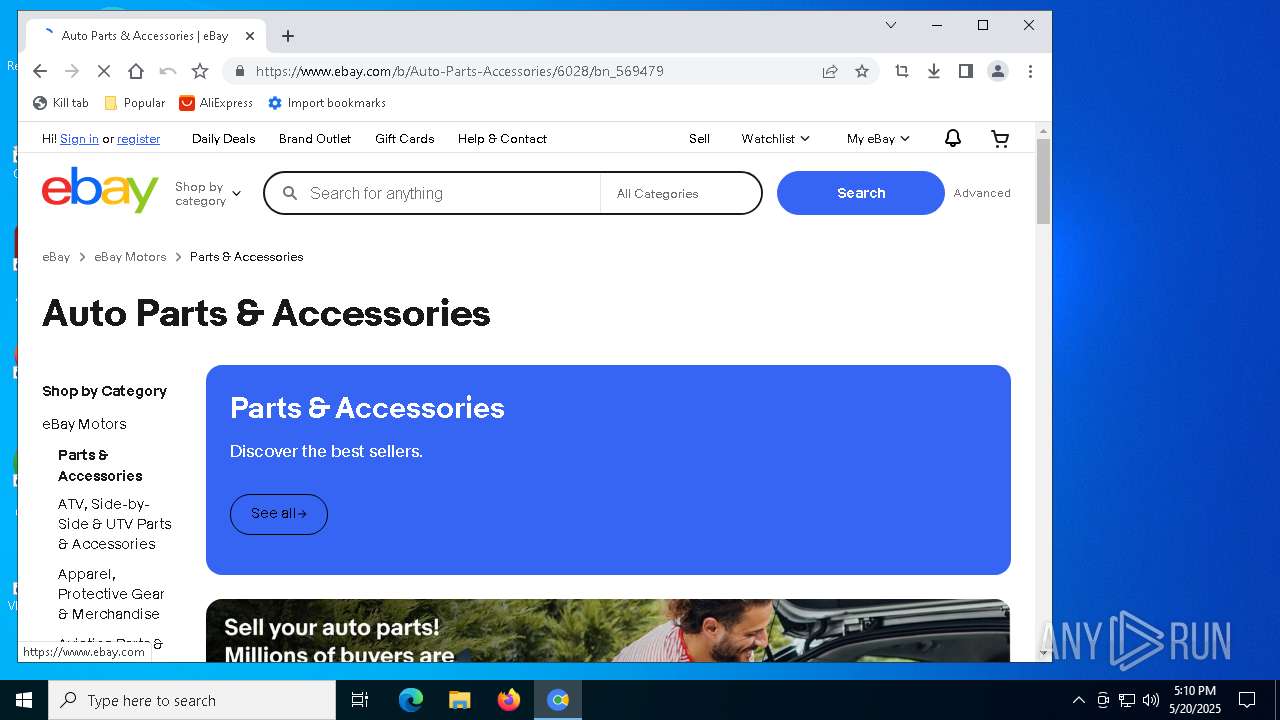The image size is (1280, 720).
Task: Open the Sell page
Action: tap(699, 139)
